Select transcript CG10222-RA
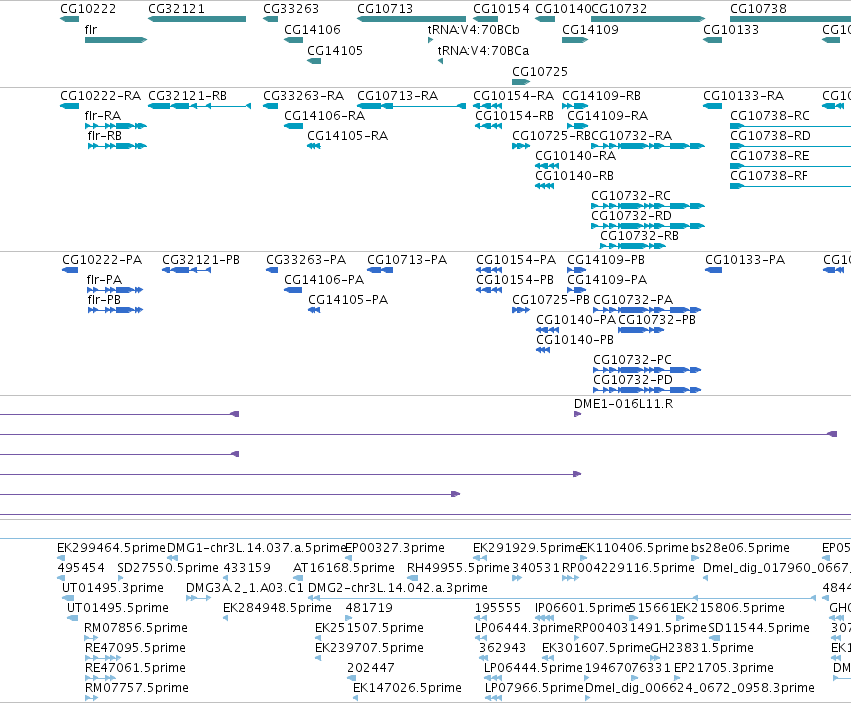This screenshot has width=851, height=703. tap(100, 96)
